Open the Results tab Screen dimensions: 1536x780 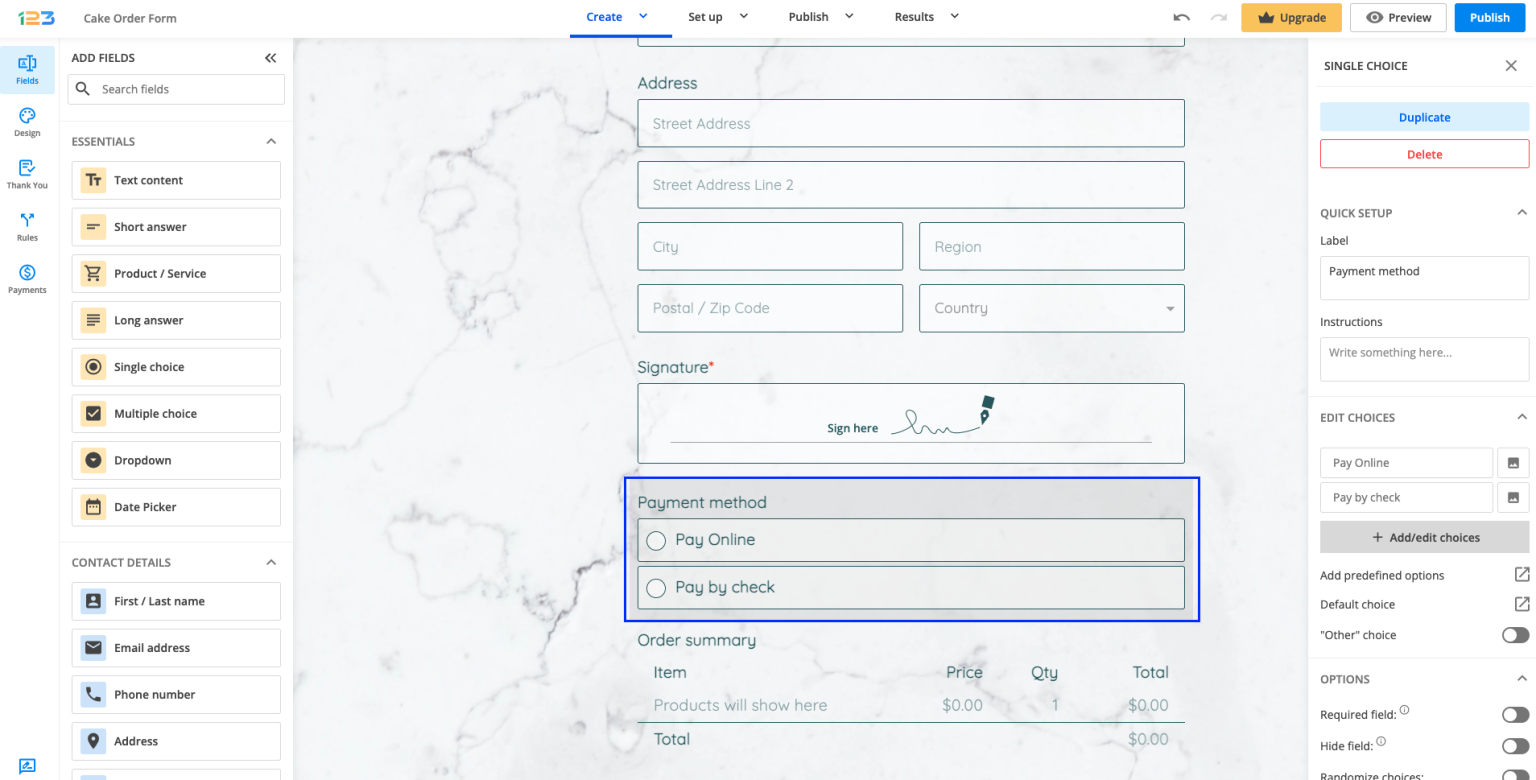927,17
